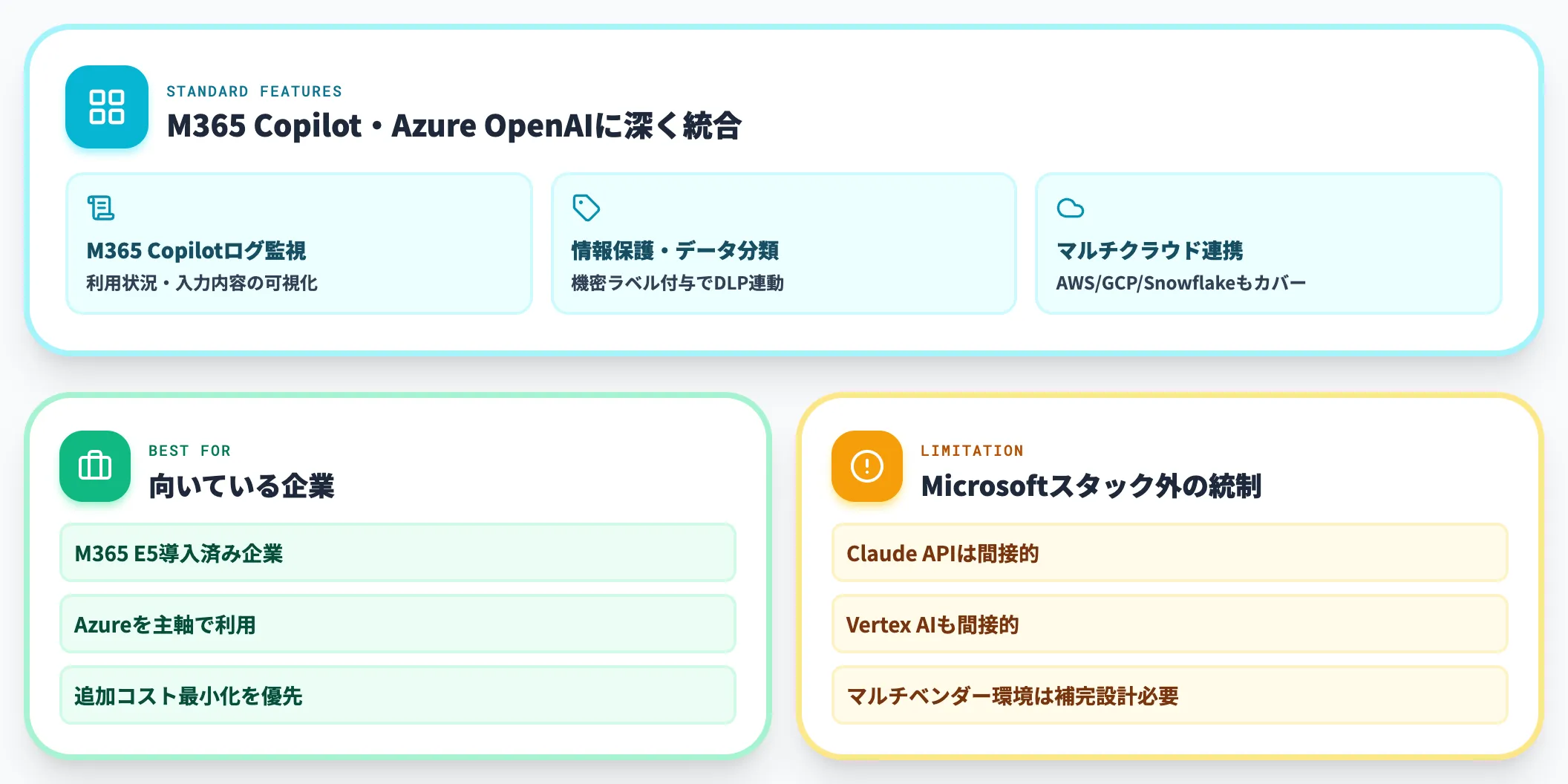
Task: Select the Azureを主軸で利用 row
Action: click(398, 624)
